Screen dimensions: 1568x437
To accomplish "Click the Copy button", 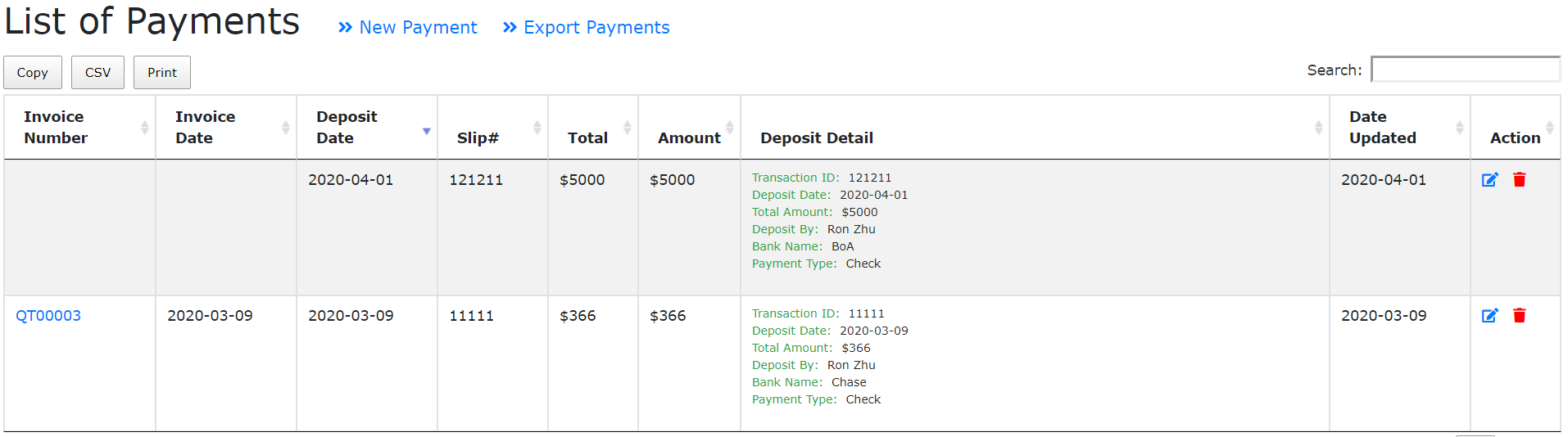I will [x=33, y=73].
